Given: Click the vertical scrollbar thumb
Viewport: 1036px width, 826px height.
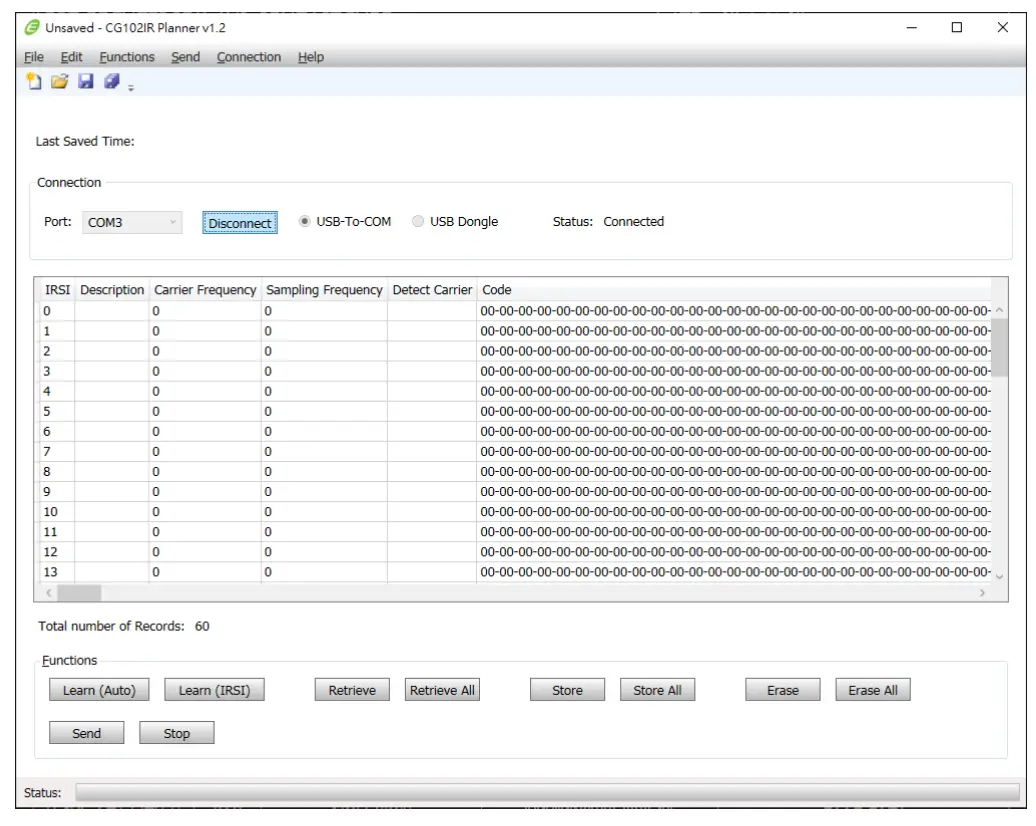Looking at the screenshot, I should pyautogui.click(x=999, y=347).
